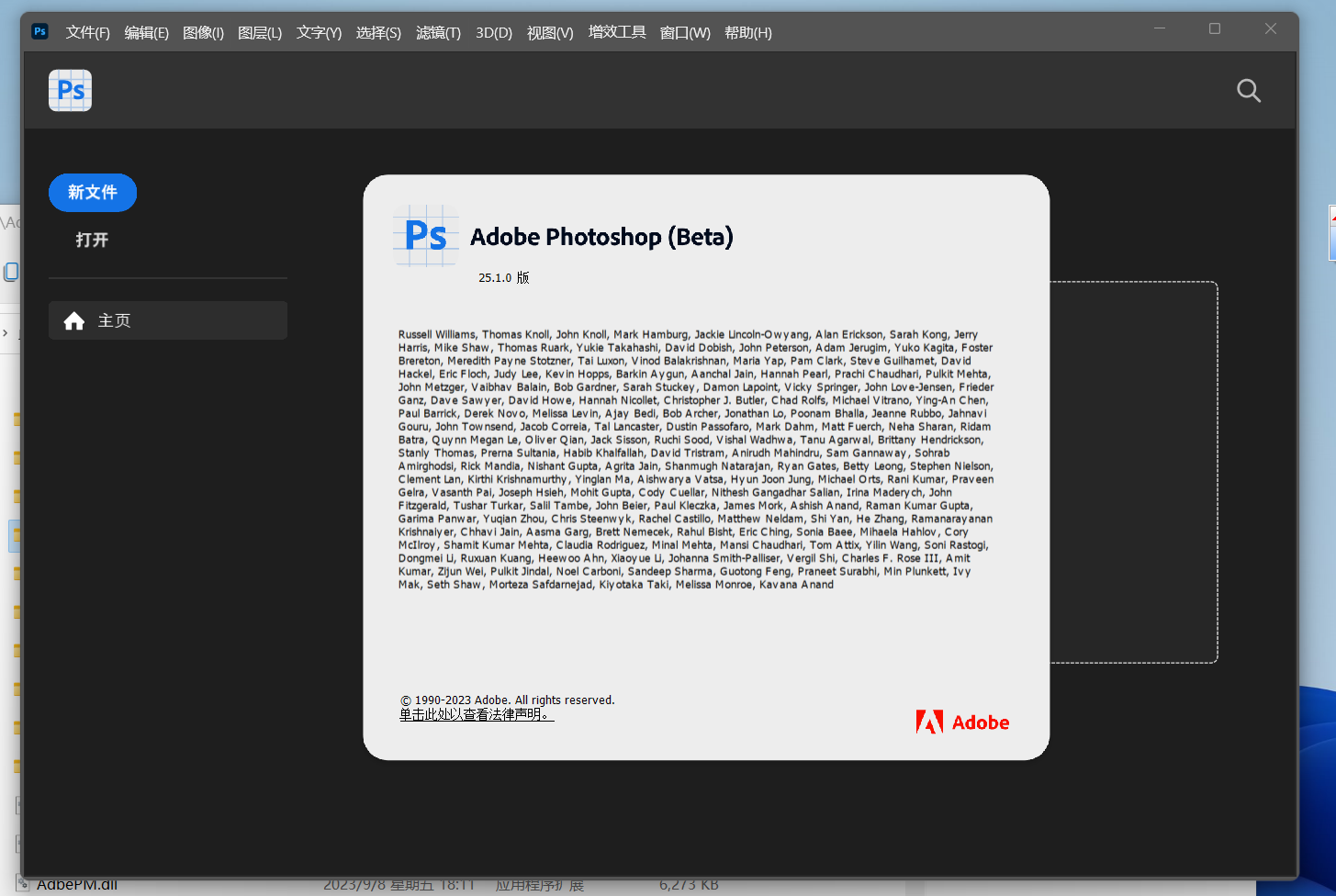Open the 帮助(H) menu
The width and height of the screenshot is (1336, 896).
pos(747,32)
